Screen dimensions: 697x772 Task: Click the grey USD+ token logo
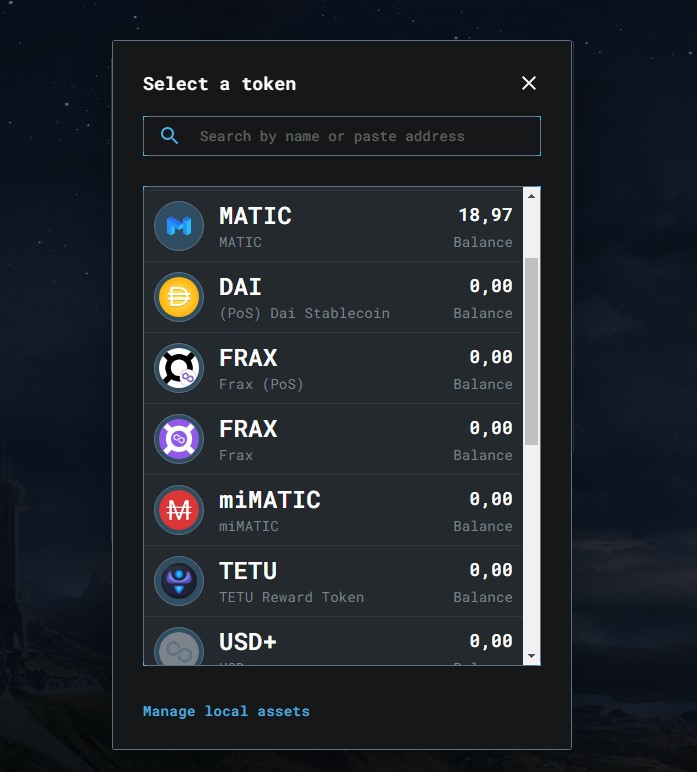179,646
